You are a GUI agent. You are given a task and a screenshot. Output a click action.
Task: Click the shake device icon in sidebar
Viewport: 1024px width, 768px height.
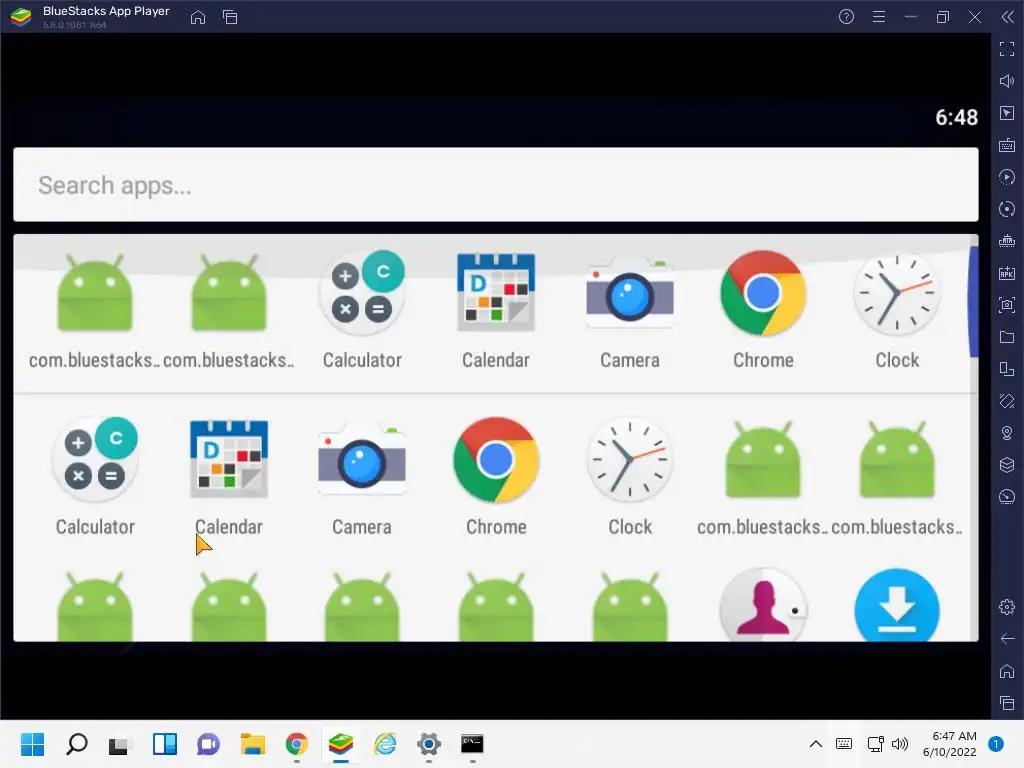point(1007,401)
